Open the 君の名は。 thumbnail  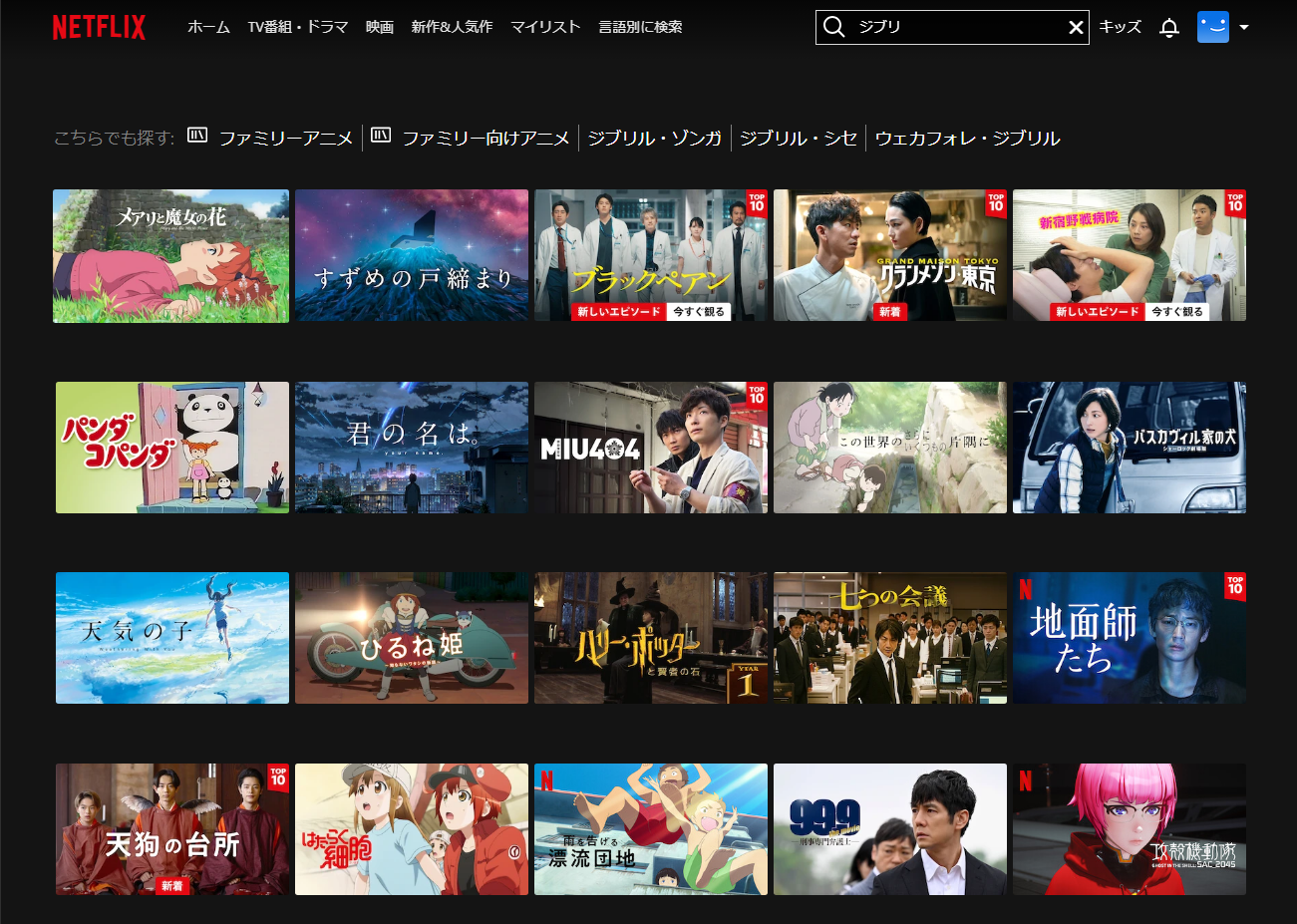click(412, 448)
